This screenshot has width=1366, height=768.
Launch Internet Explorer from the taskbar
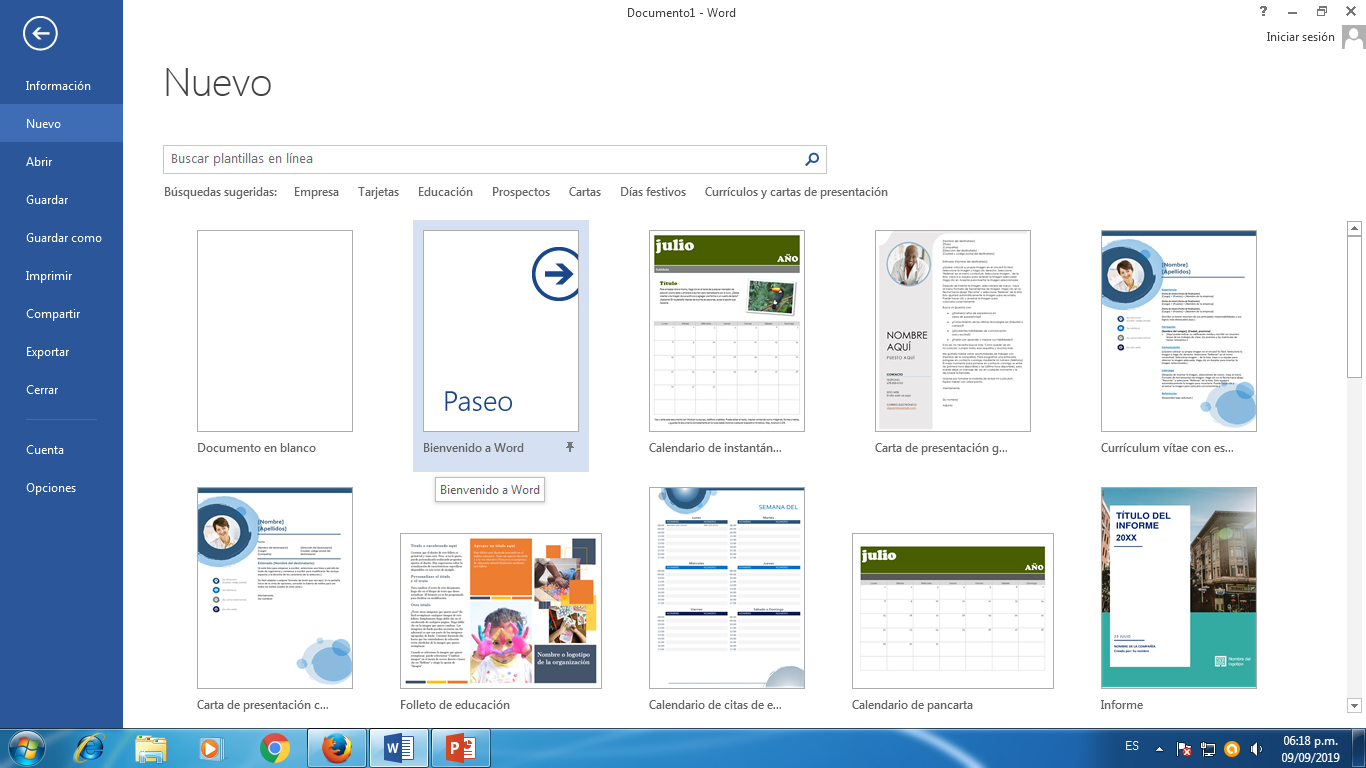(89, 748)
